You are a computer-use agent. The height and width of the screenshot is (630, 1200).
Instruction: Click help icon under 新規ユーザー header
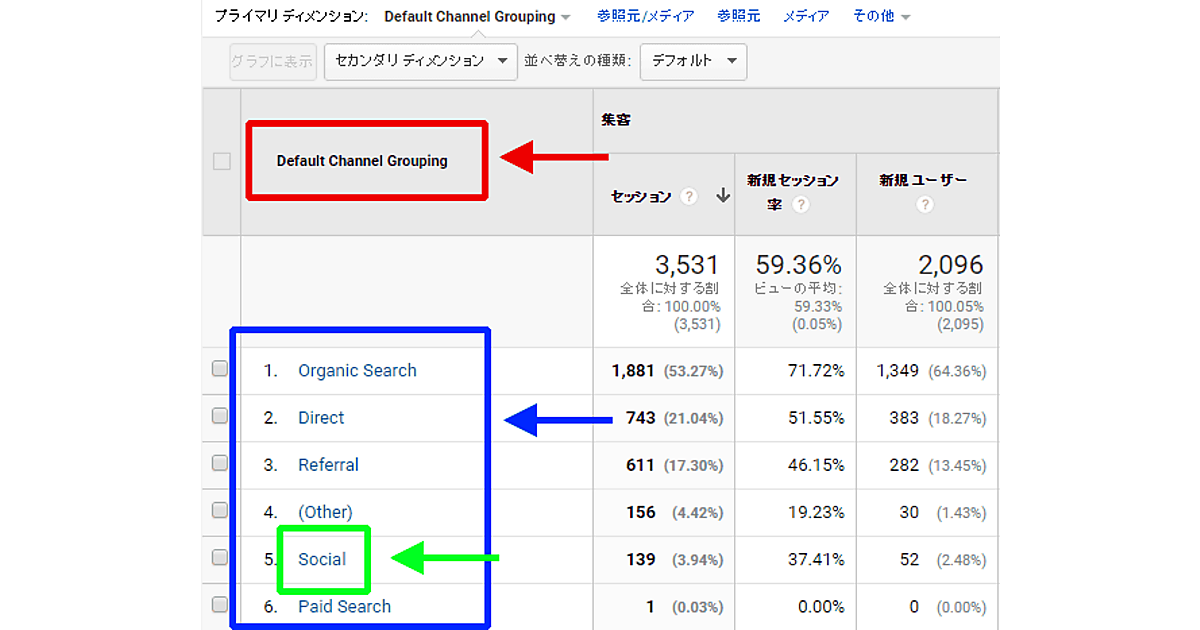[925, 205]
